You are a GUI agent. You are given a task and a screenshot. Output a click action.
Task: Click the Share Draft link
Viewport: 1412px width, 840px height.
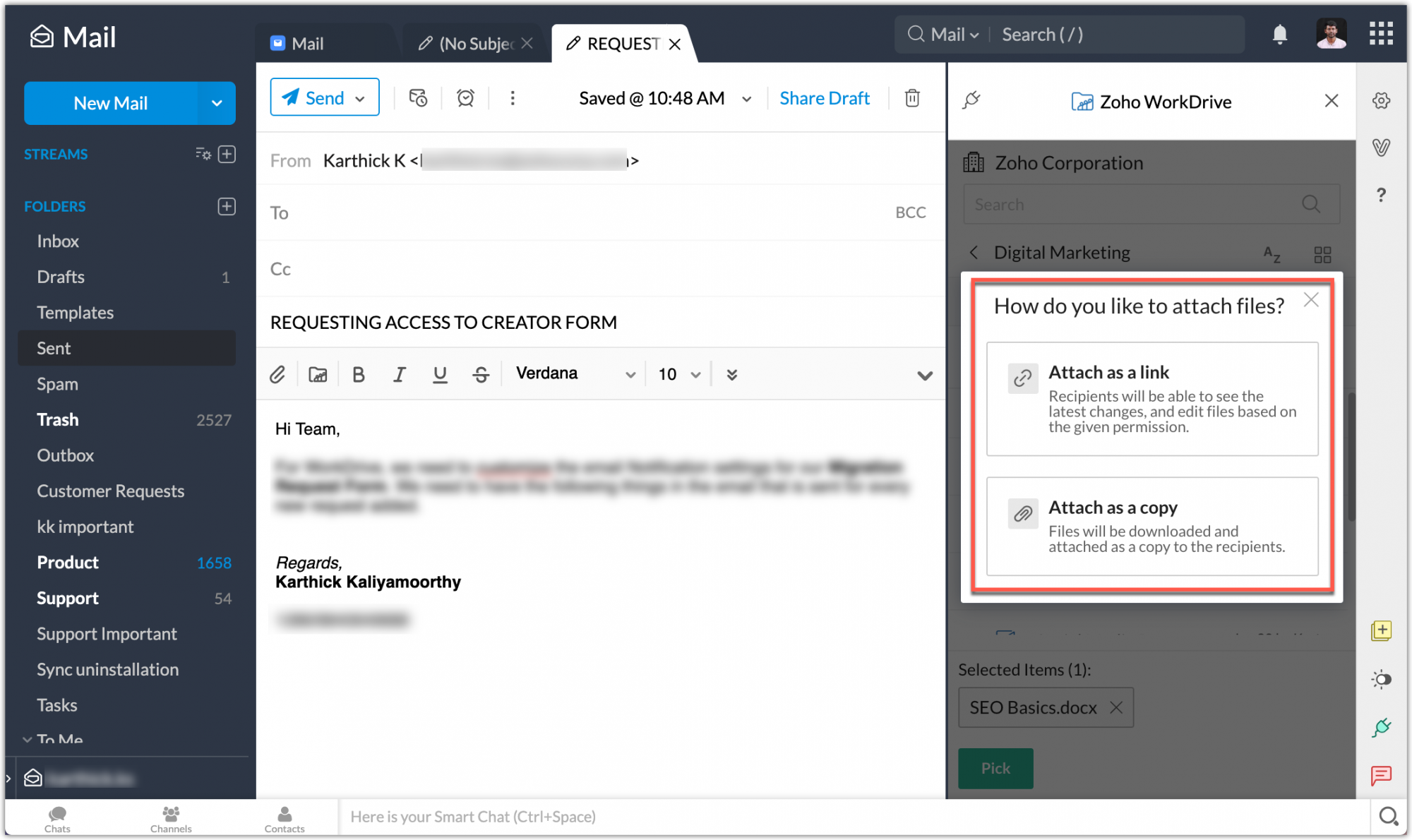click(824, 98)
